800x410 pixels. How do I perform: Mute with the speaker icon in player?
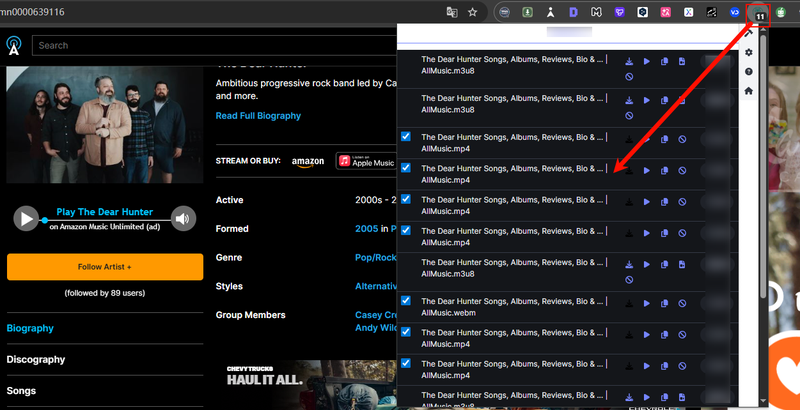click(x=183, y=219)
